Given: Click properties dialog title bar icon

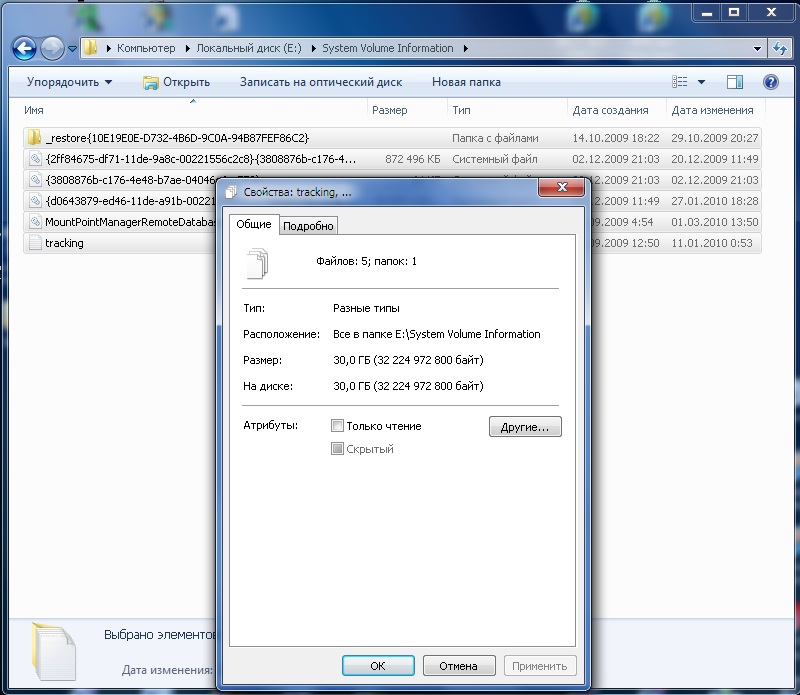Looking at the screenshot, I should coord(231,192).
